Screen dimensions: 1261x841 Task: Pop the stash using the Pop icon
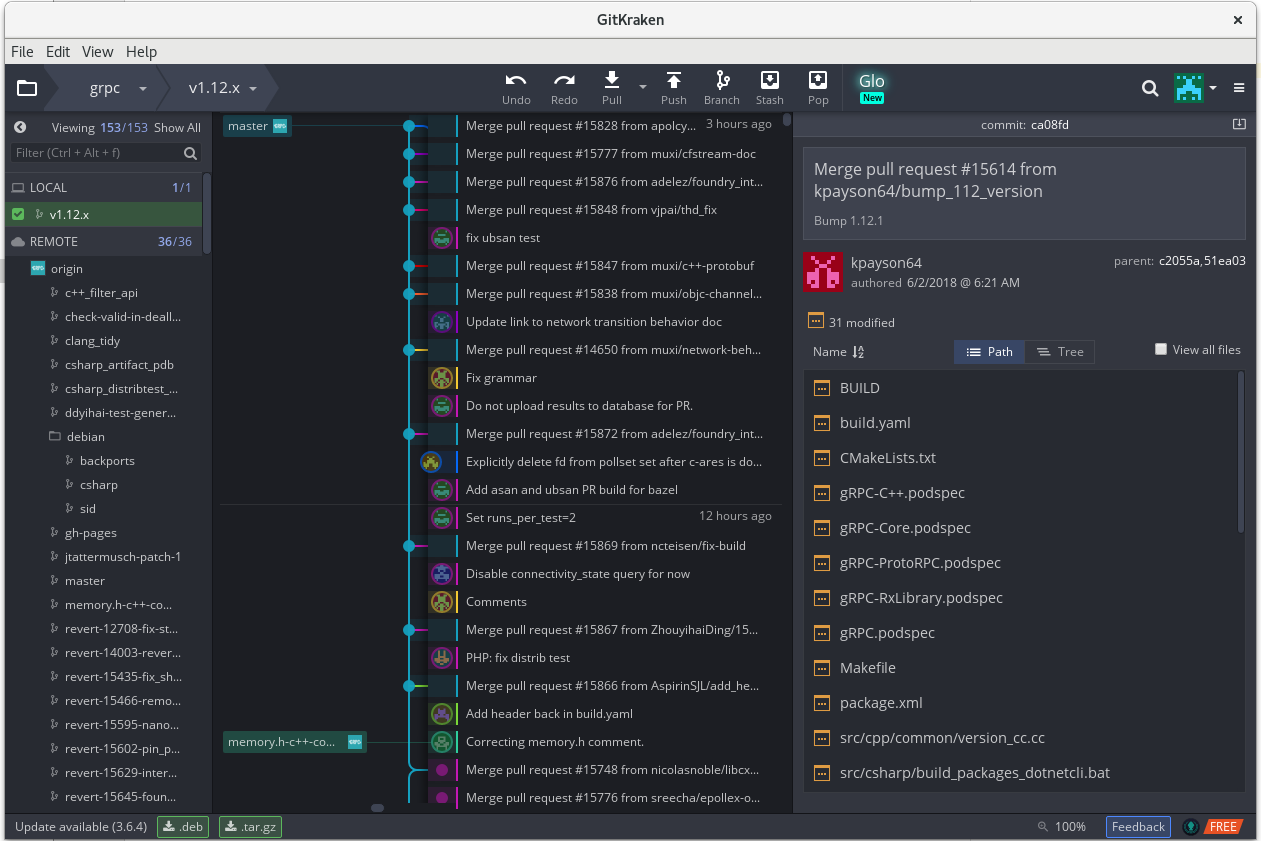click(817, 81)
